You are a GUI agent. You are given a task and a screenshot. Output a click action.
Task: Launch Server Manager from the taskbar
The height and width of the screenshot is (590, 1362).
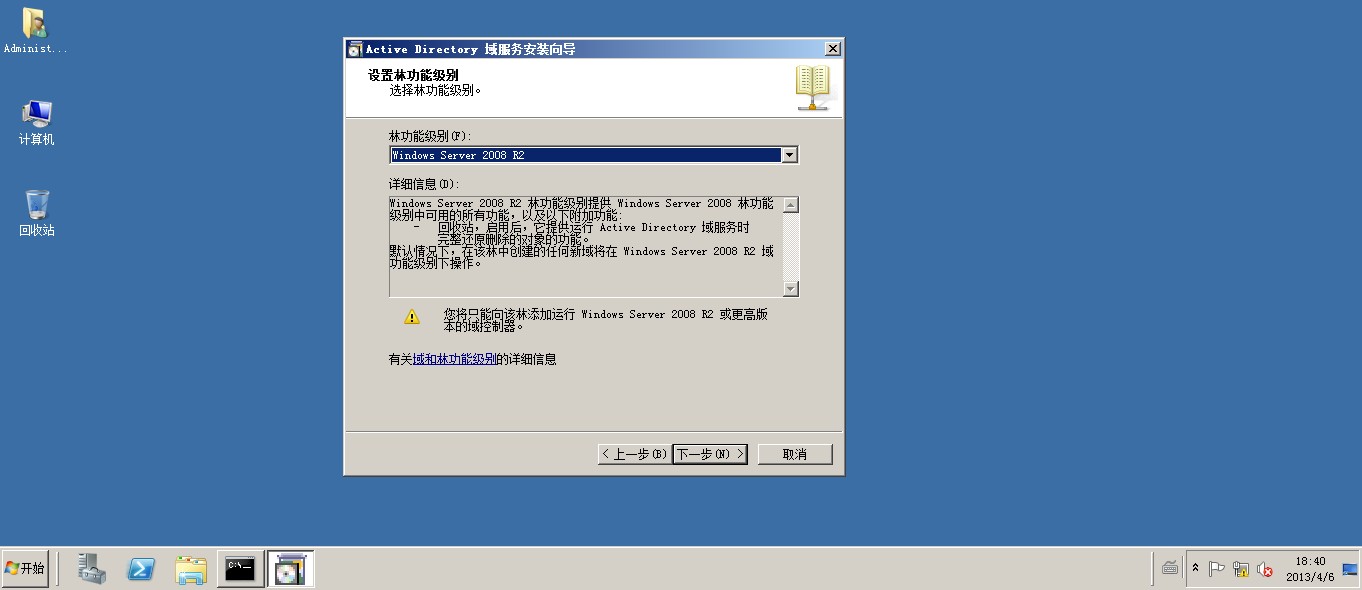point(92,568)
